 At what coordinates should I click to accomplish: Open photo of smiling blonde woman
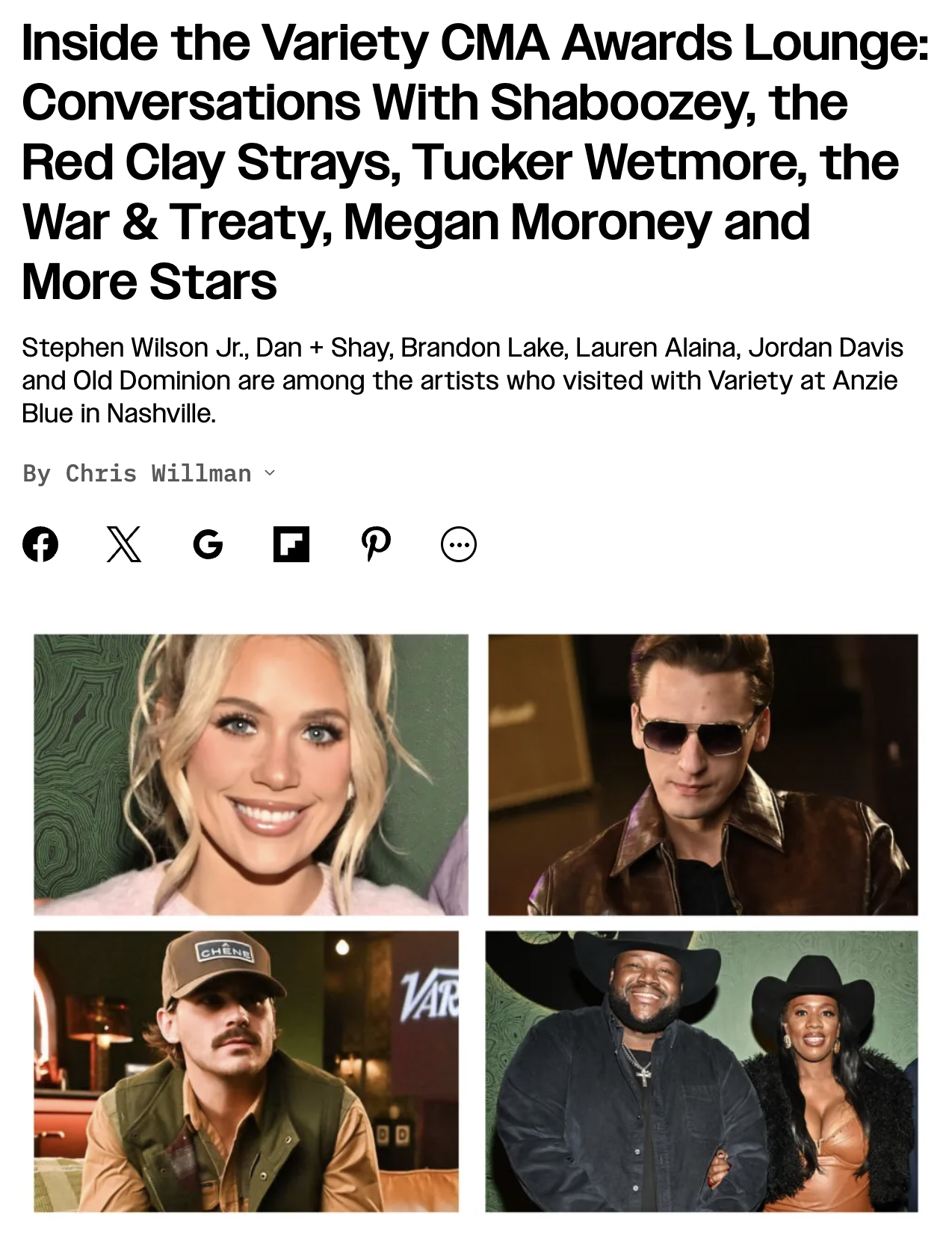(251, 775)
